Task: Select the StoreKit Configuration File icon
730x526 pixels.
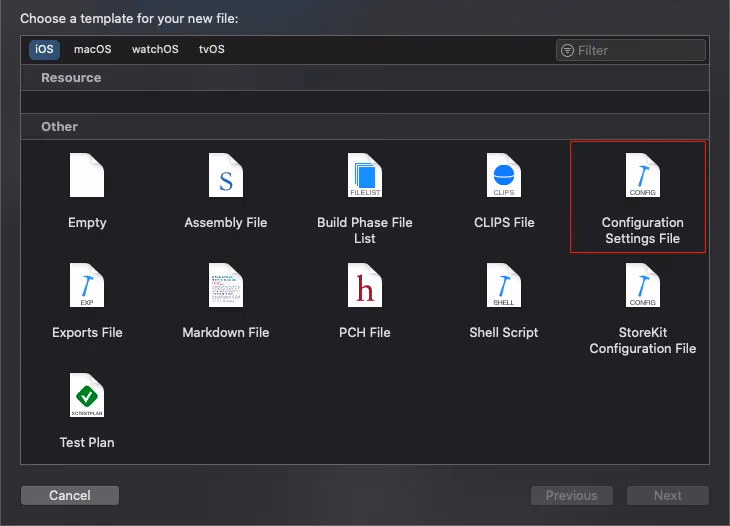Action: 642,286
